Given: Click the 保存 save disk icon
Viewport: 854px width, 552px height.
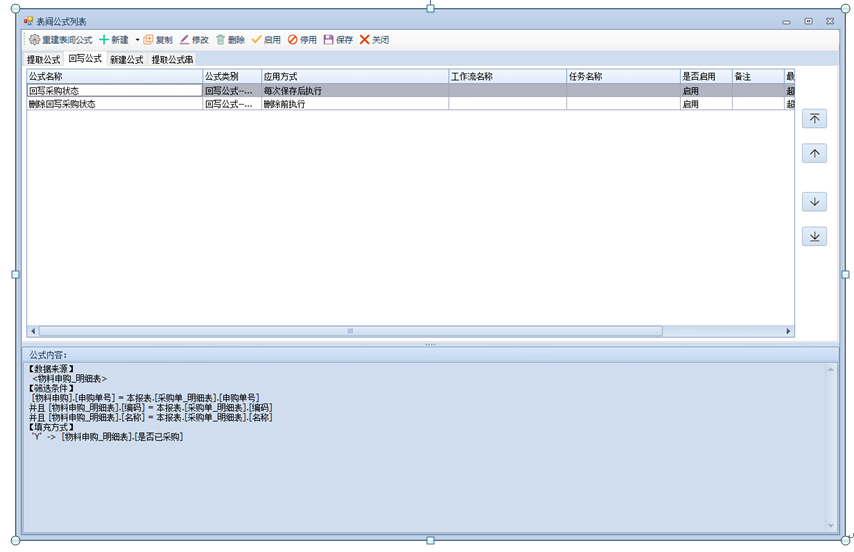Looking at the screenshot, I should click(329, 40).
